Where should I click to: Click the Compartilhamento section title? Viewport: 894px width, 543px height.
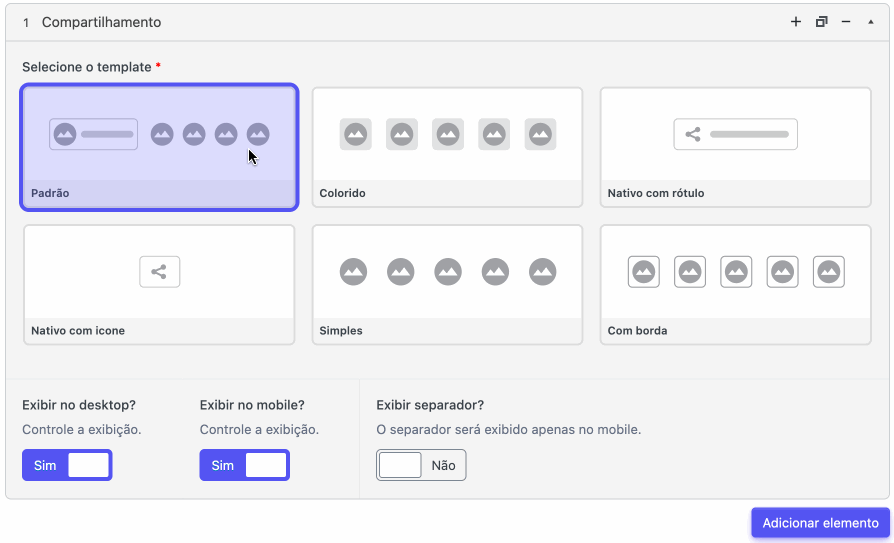(x=101, y=22)
